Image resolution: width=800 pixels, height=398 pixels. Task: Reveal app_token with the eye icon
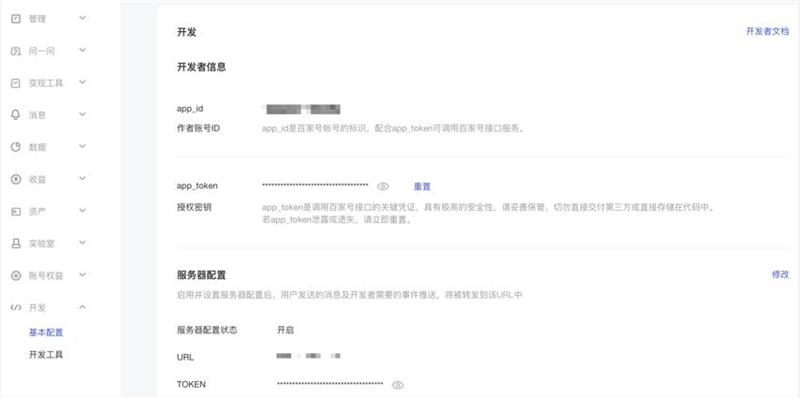point(383,186)
